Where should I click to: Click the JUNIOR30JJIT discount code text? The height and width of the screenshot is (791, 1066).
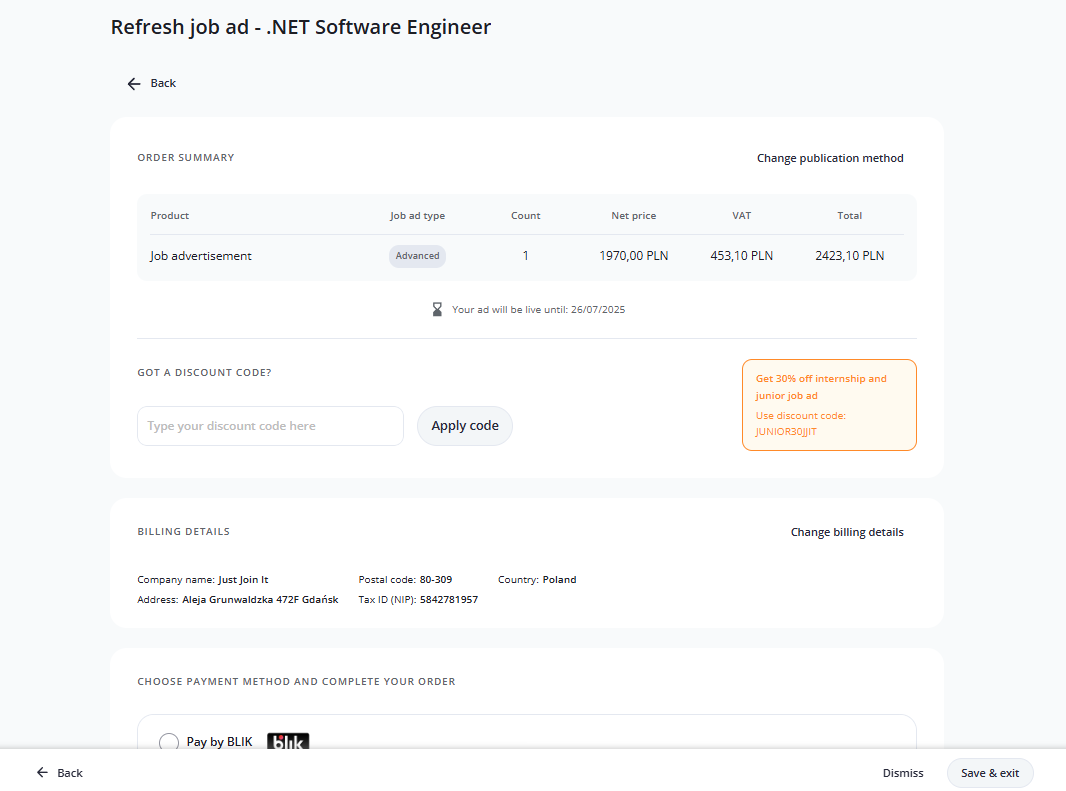pyautogui.click(x=786, y=432)
